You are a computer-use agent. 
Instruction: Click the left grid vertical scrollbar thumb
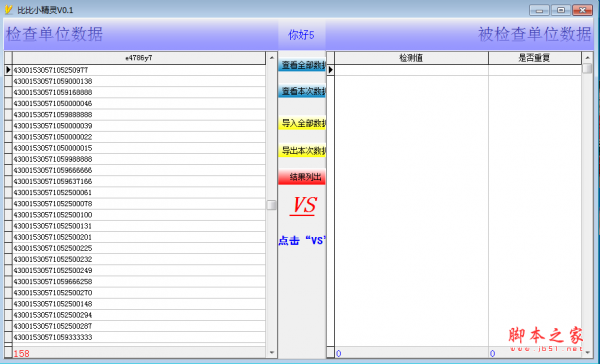tap(272, 205)
